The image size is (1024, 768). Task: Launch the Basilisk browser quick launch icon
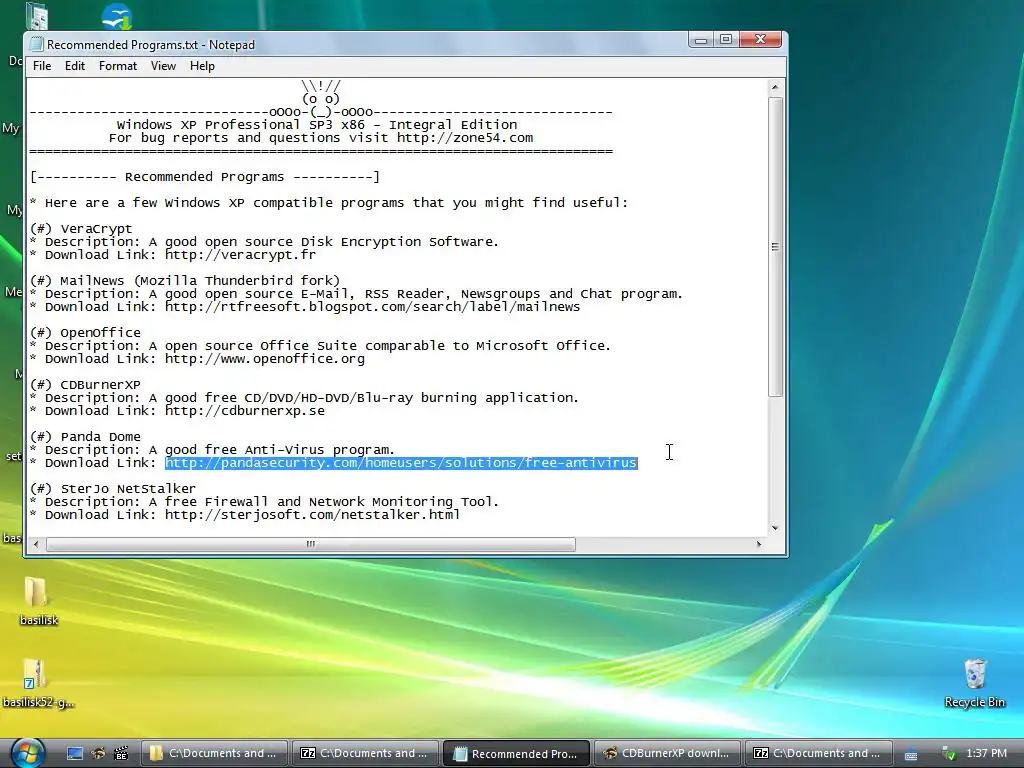point(98,753)
